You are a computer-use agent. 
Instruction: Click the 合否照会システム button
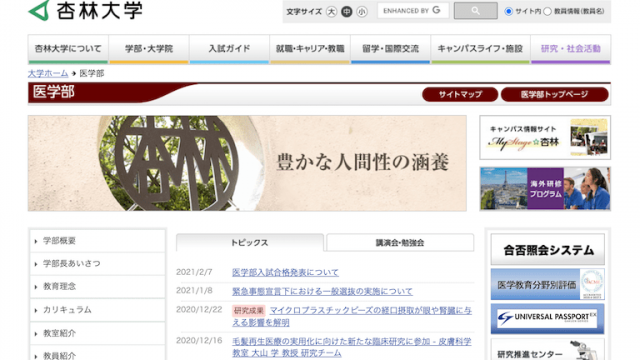(x=547, y=250)
